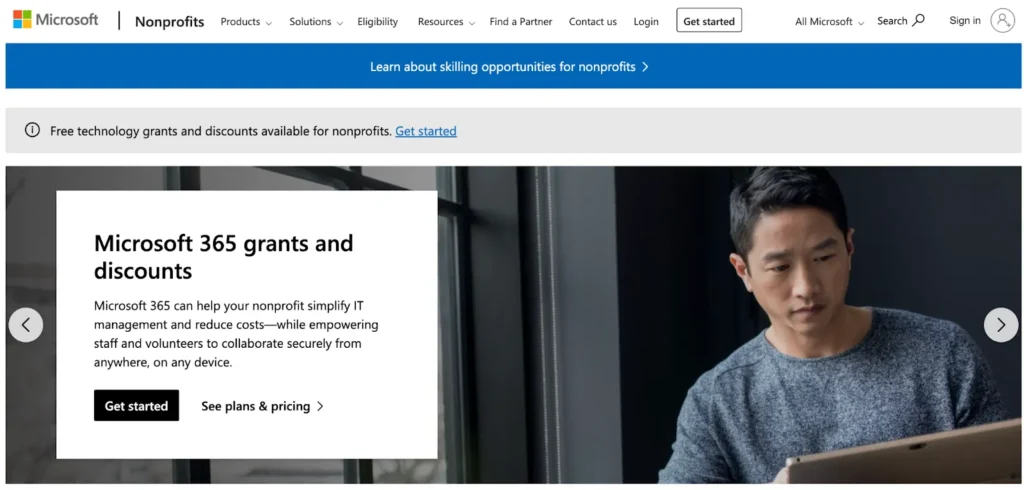
Task: Click the info icon in the gray notice bar
Action: pos(32,130)
